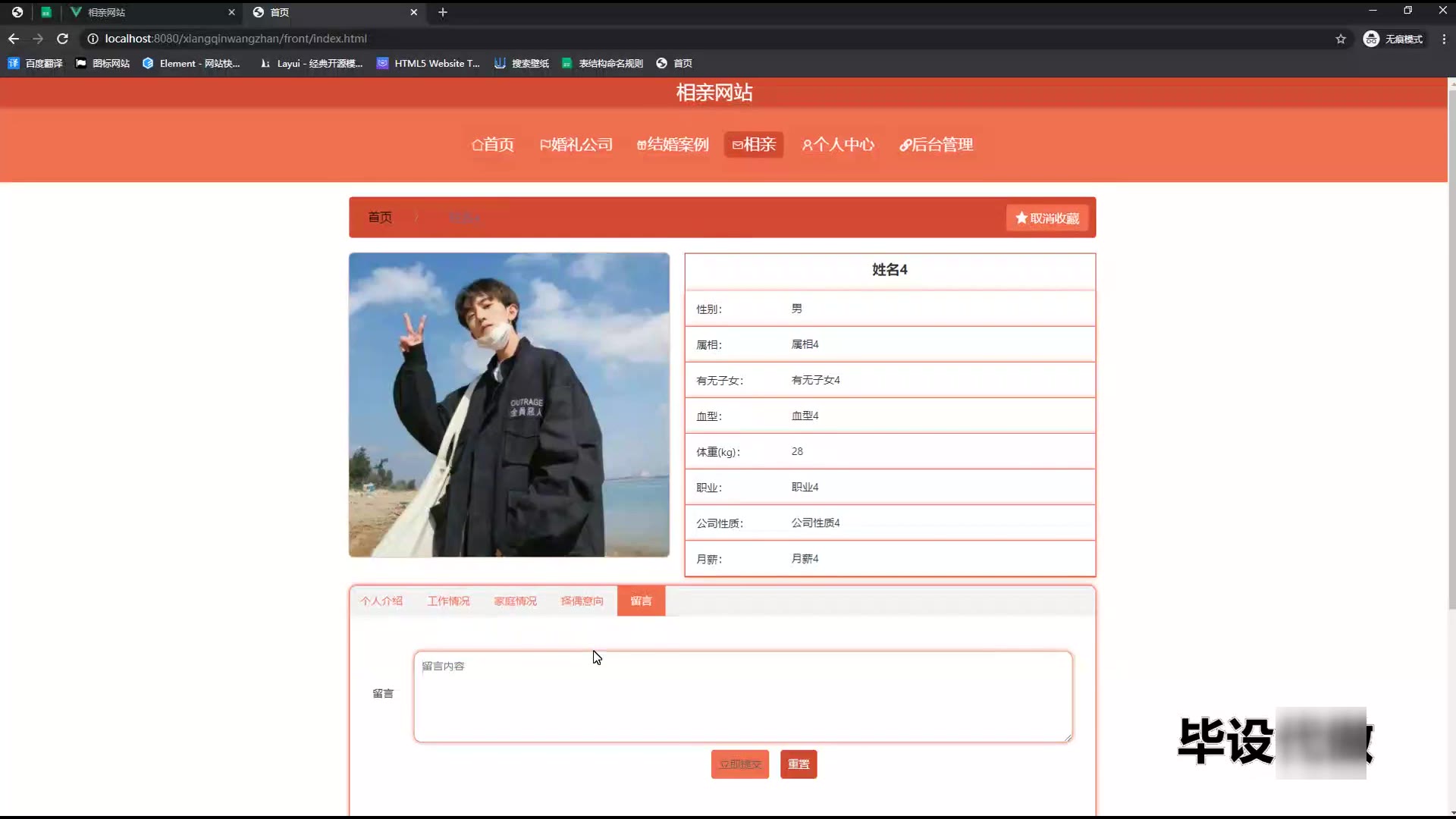Switch to the 择偶意向 tab

[582, 601]
